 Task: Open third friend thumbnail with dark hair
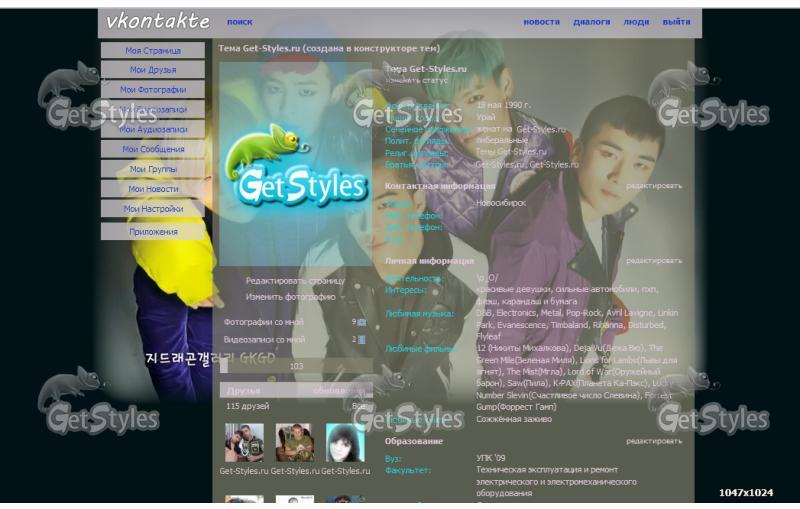tap(345, 443)
